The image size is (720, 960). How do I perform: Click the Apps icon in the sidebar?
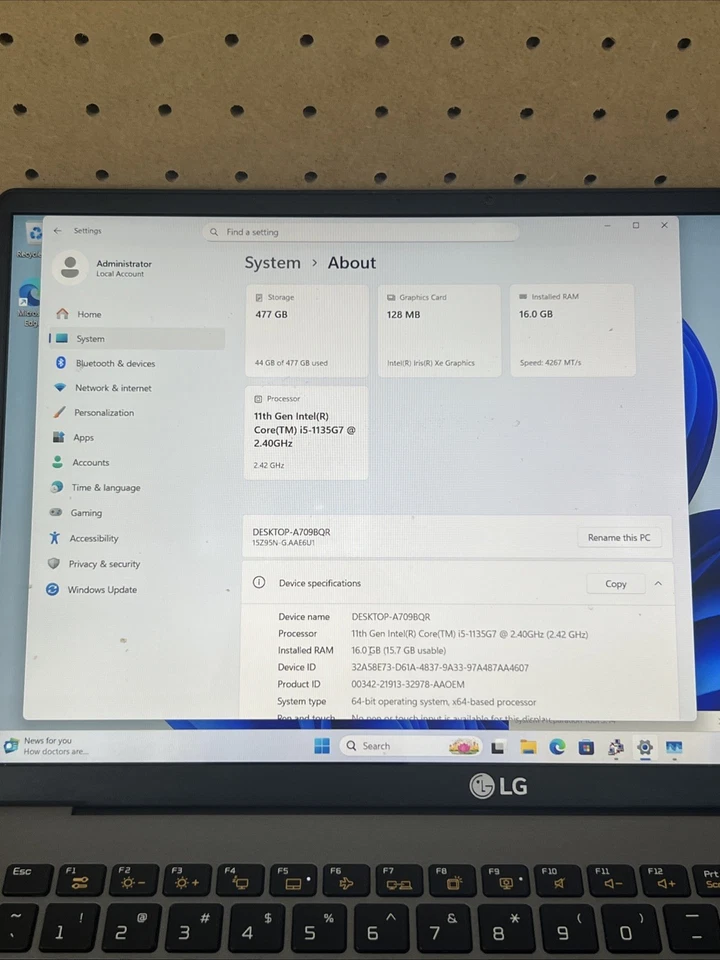point(58,437)
